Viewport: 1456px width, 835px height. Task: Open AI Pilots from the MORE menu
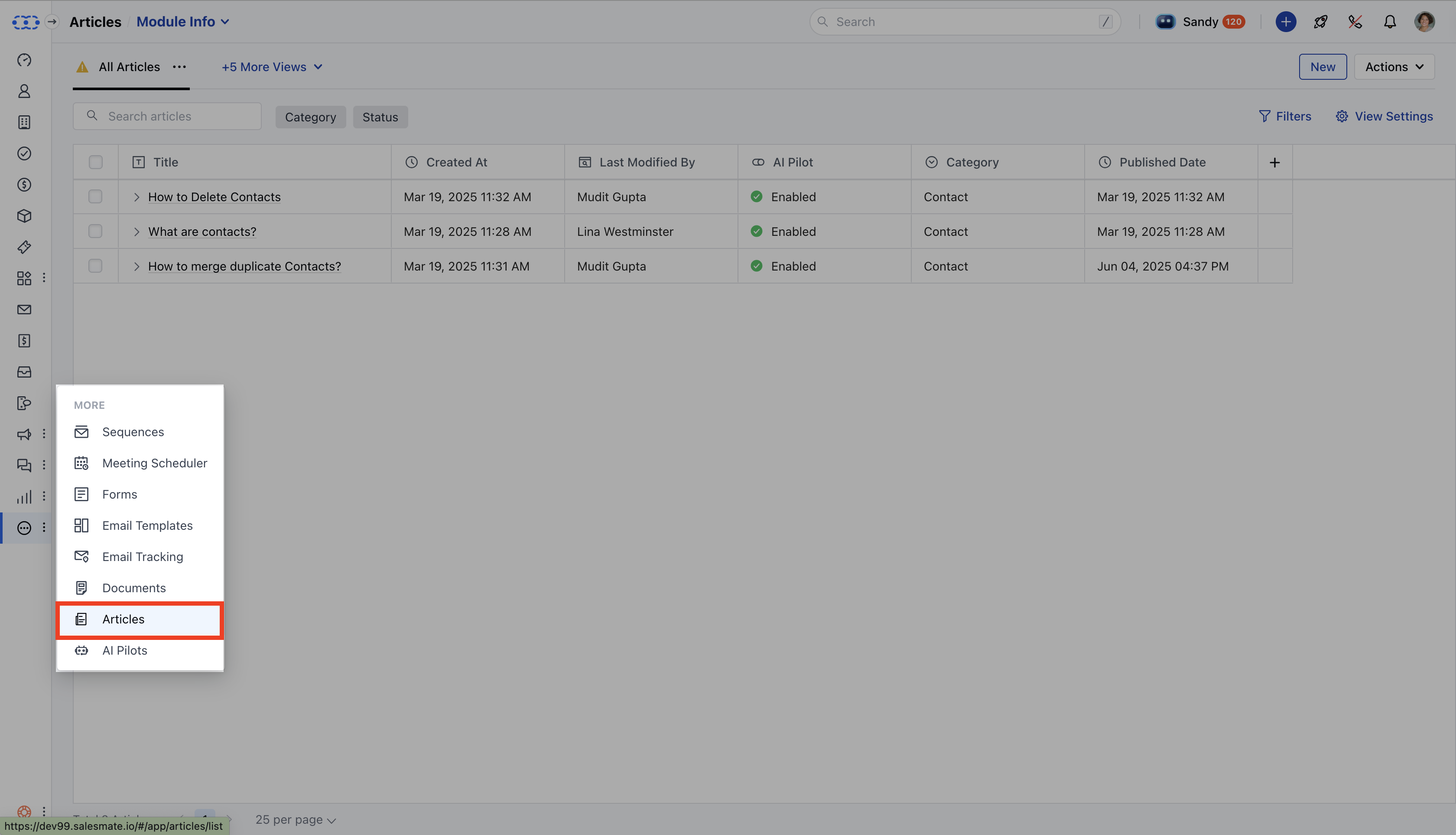tap(124, 650)
